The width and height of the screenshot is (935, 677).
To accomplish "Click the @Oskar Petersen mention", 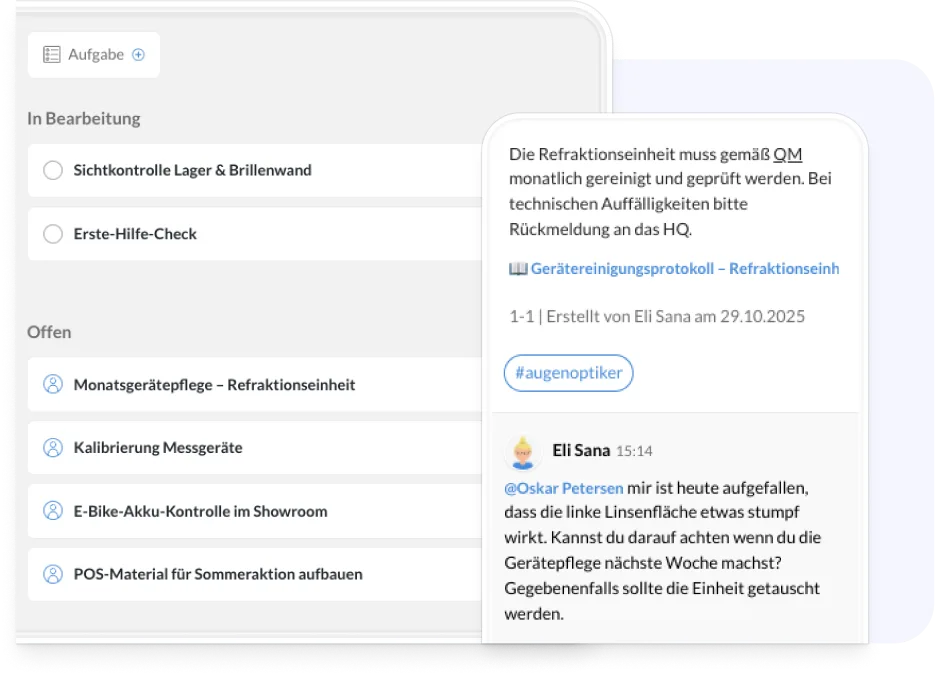I will tap(564, 488).
